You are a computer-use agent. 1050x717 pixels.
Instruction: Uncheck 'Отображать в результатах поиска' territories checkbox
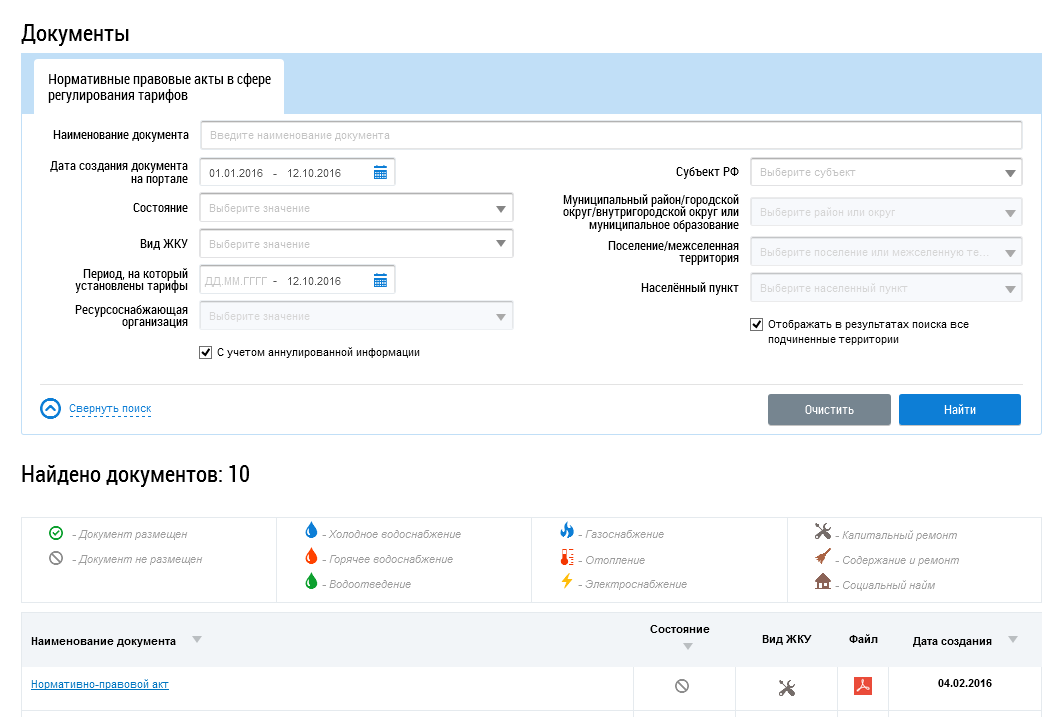[x=756, y=325]
